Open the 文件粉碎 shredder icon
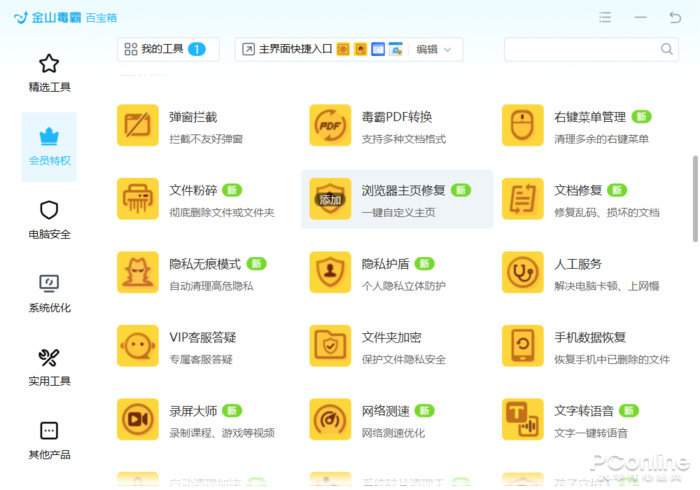The image size is (700, 490). click(x=138, y=199)
